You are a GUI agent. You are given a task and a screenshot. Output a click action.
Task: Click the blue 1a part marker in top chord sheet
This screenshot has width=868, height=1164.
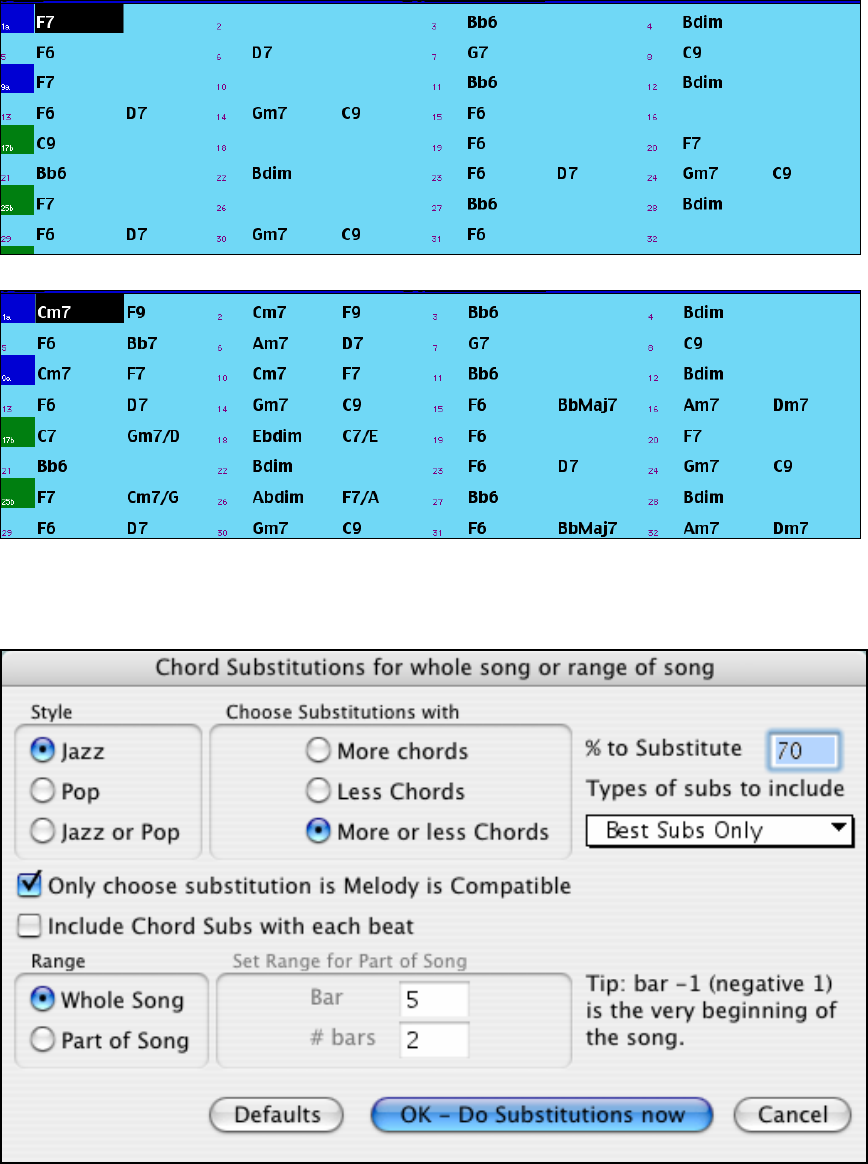coord(17,20)
